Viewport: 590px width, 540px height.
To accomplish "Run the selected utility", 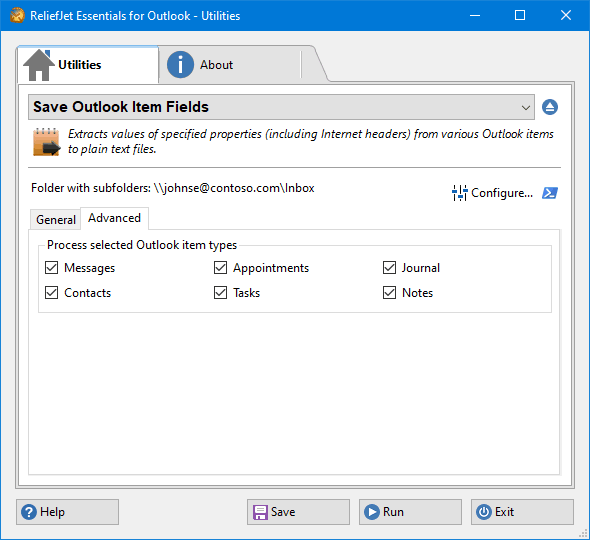I will [x=410, y=512].
